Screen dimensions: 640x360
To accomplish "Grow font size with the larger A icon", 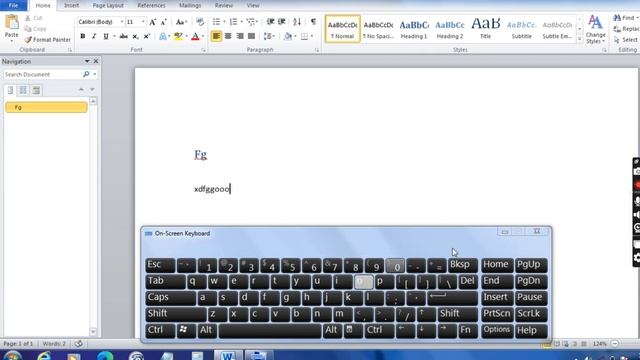I will pos(152,22).
